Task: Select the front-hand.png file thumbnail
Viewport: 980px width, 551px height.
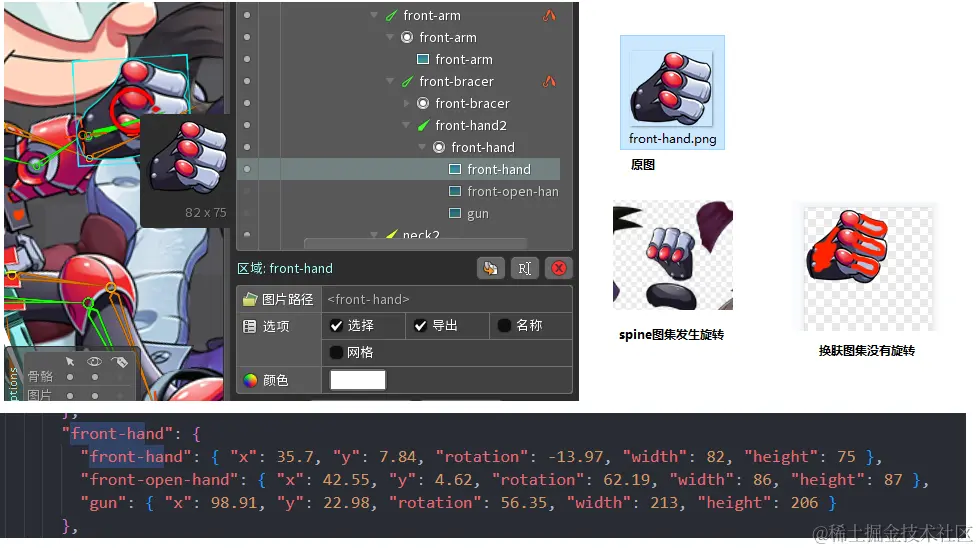Action: coord(672,92)
